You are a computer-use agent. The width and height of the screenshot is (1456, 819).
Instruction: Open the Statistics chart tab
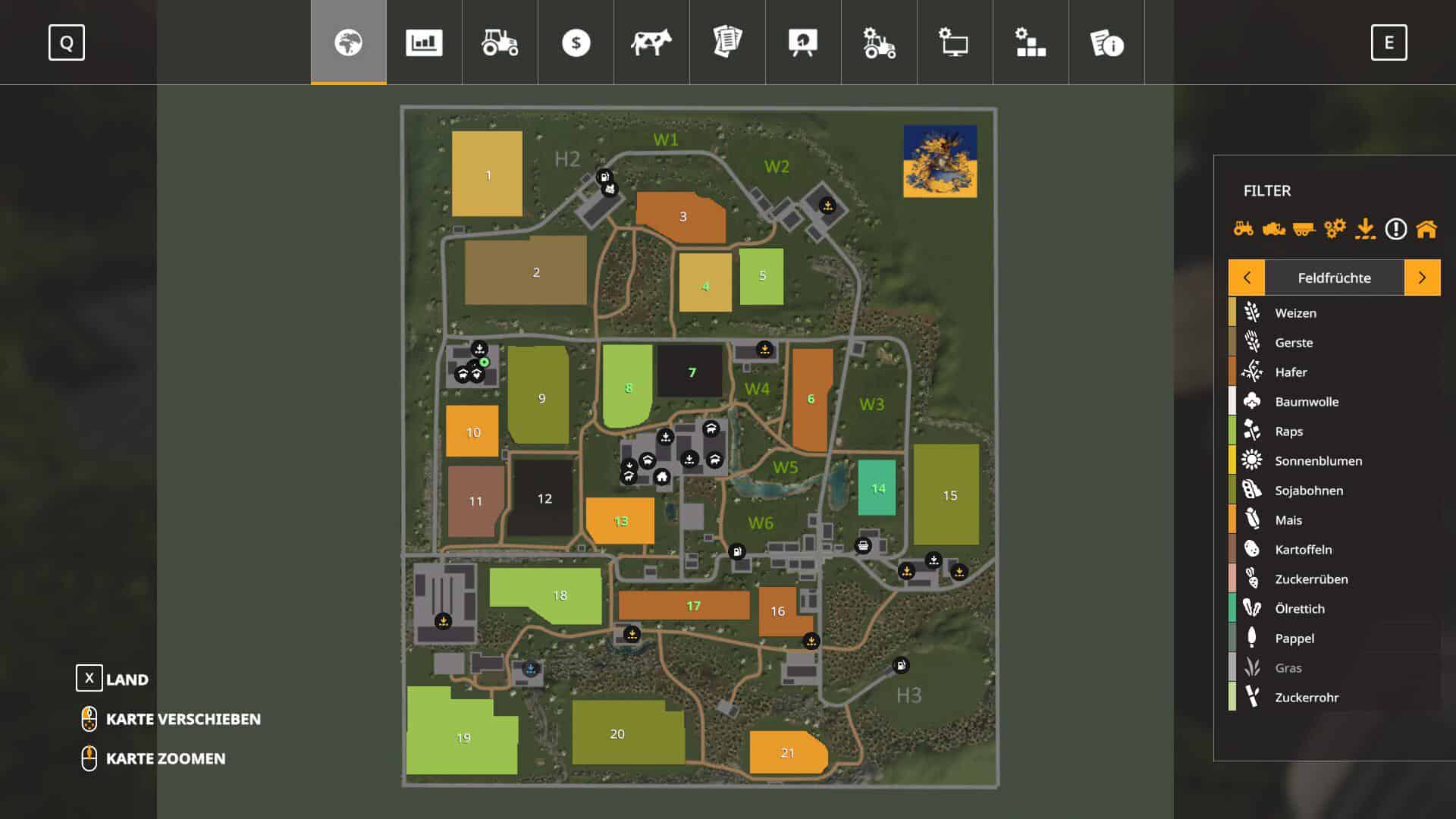tap(424, 42)
